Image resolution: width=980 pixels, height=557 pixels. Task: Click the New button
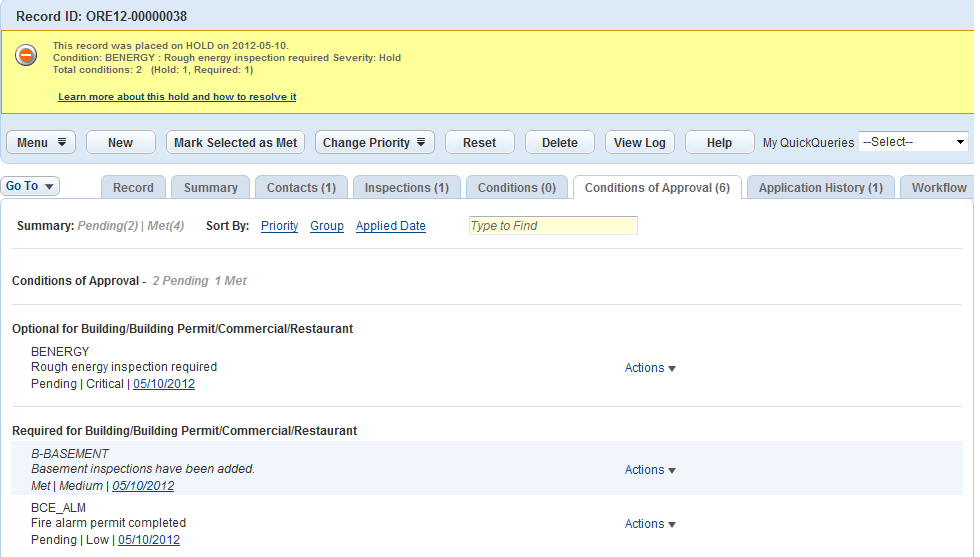(x=120, y=143)
